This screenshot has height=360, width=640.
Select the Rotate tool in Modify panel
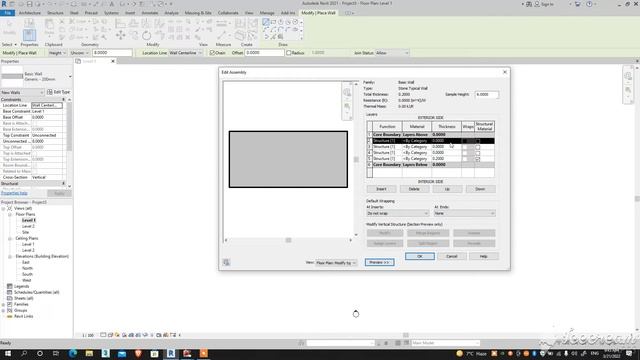(147, 36)
